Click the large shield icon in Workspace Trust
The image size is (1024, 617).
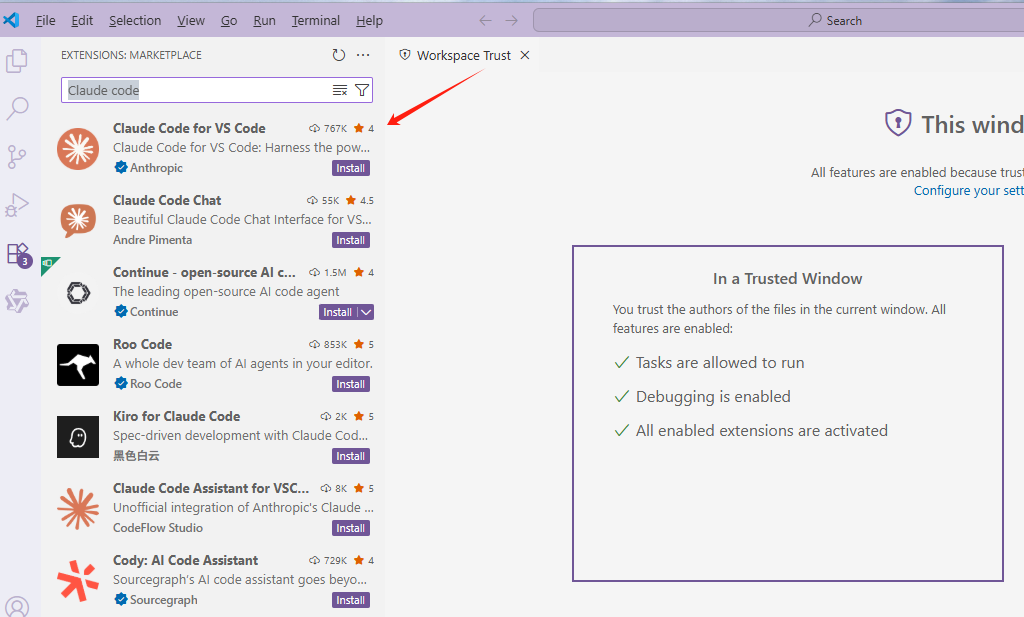tap(898, 123)
